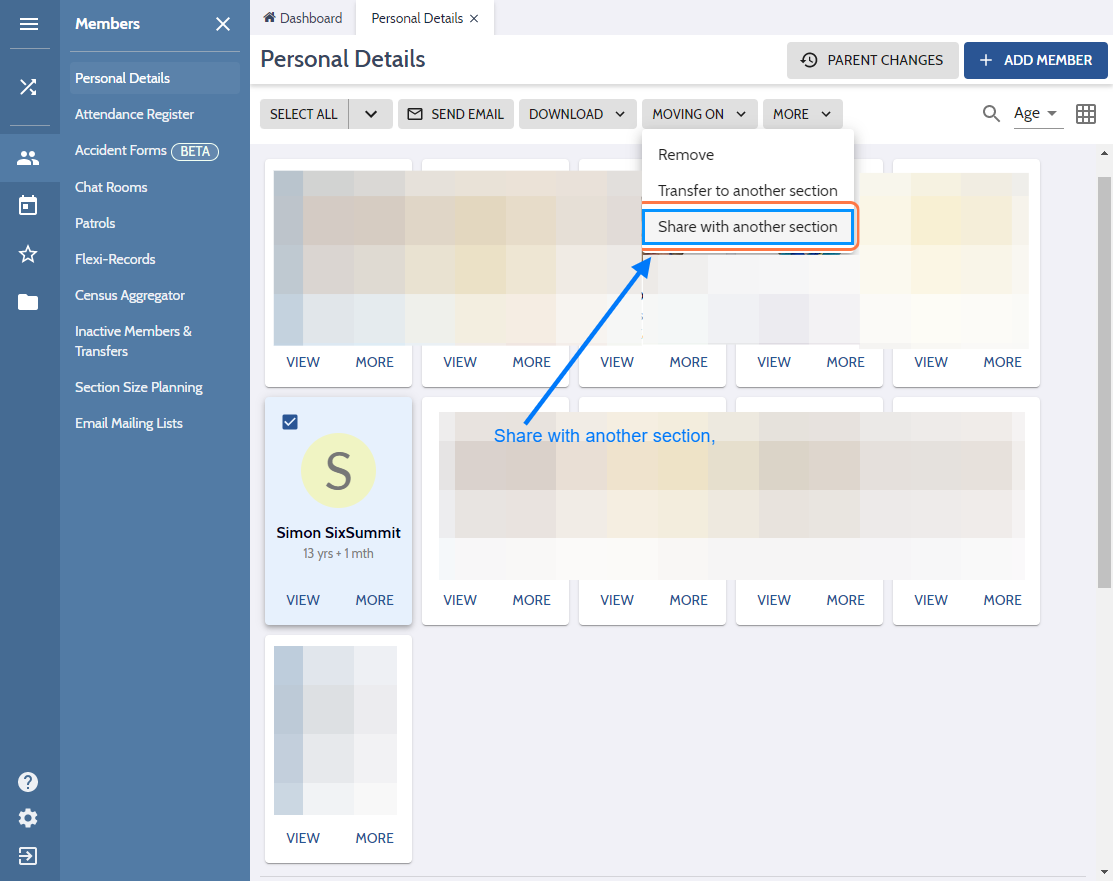The height and width of the screenshot is (881, 1113).
Task: Open the folder files icon
Action: 28,302
